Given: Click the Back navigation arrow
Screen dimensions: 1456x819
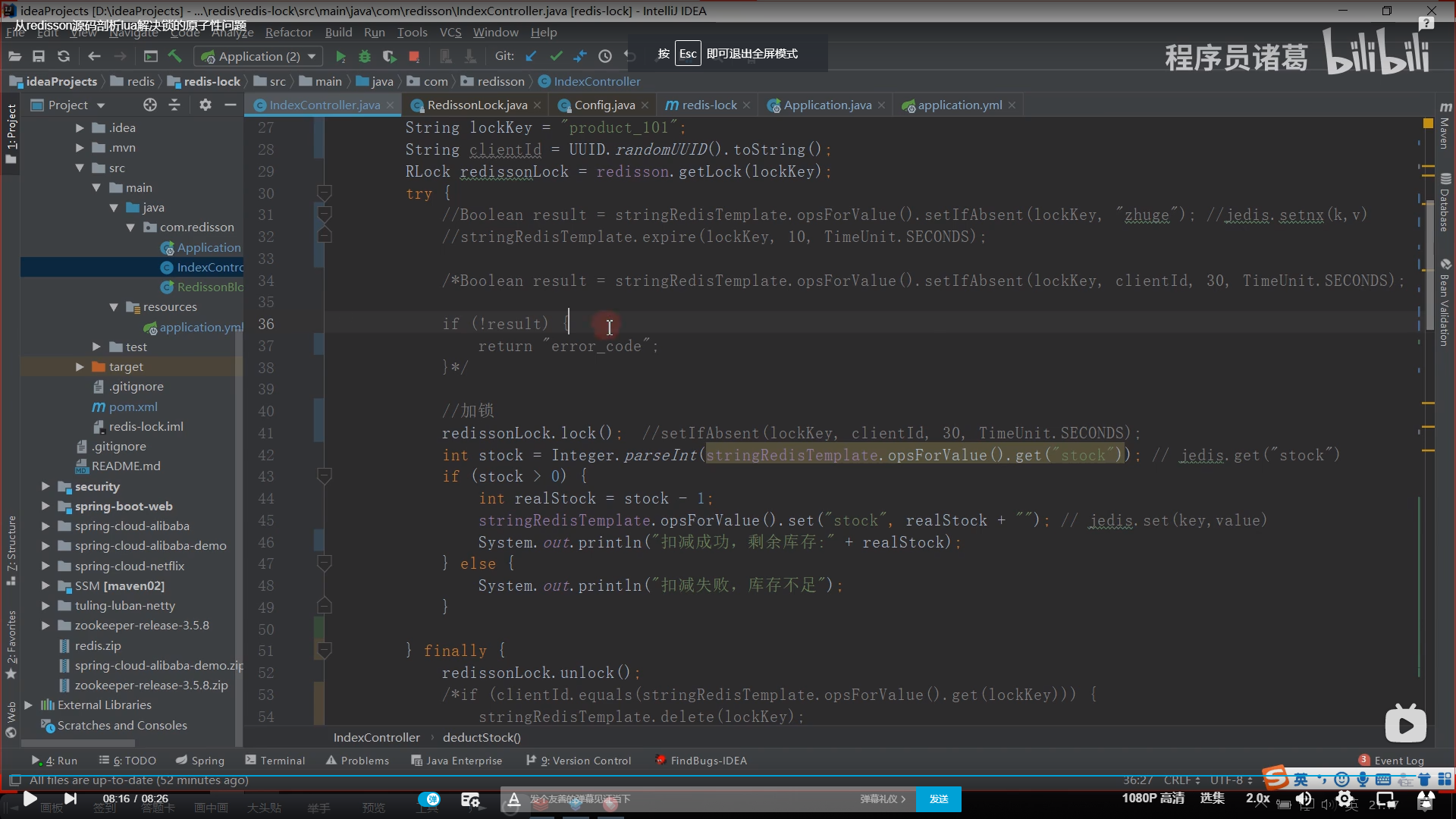Looking at the screenshot, I should tap(94, 56).
